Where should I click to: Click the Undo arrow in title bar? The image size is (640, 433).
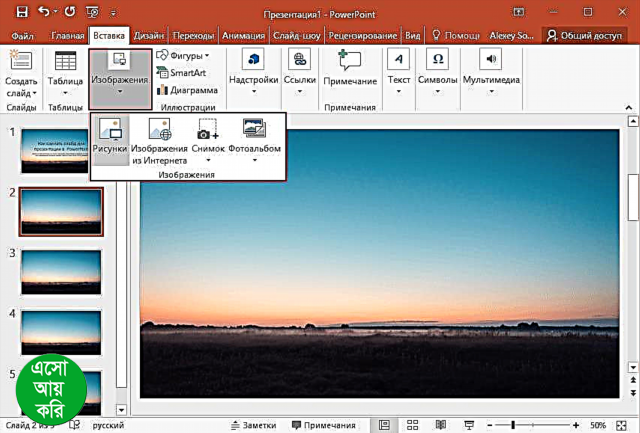pos(44,13)
